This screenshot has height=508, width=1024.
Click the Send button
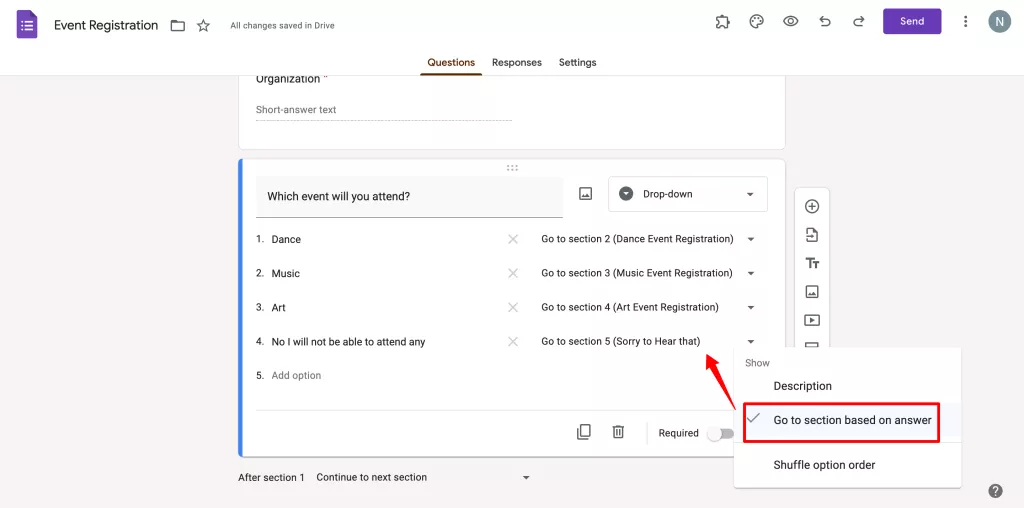[912, 22]
